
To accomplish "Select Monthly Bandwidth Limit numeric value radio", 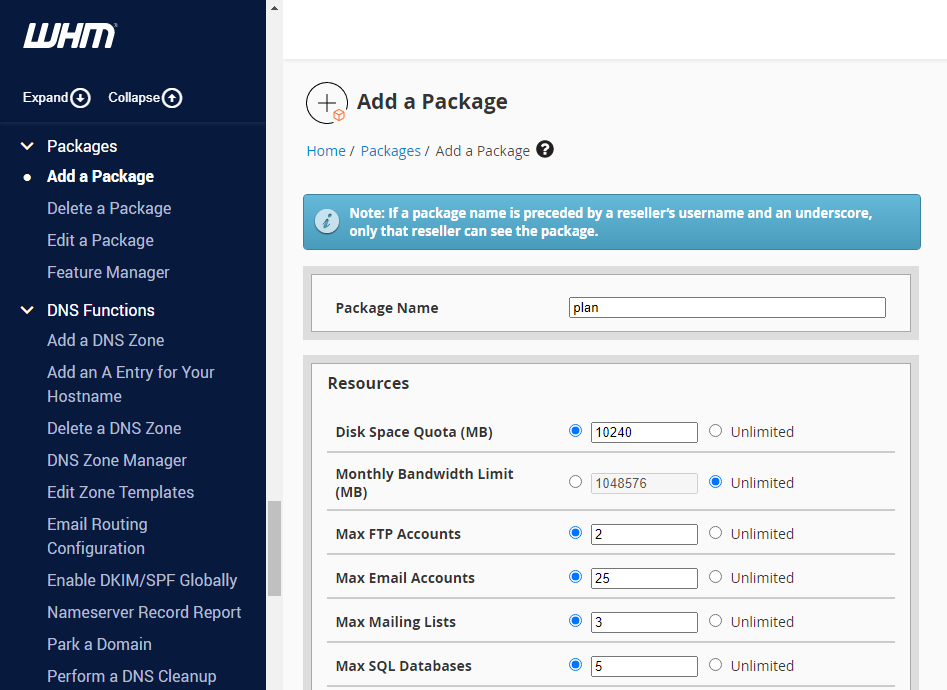I will point(576,482).
